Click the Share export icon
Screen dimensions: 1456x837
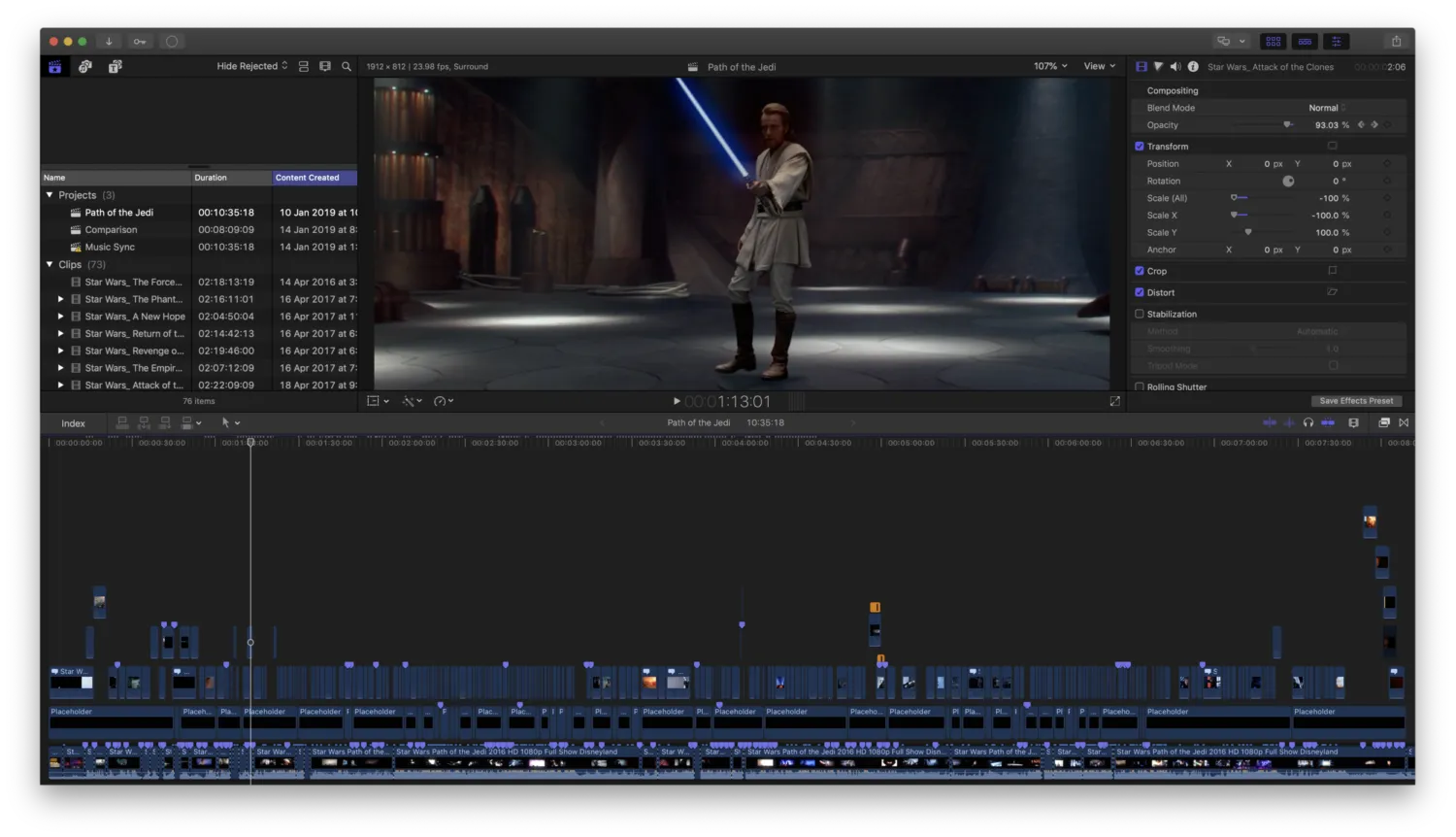[x=1396, y=41]
